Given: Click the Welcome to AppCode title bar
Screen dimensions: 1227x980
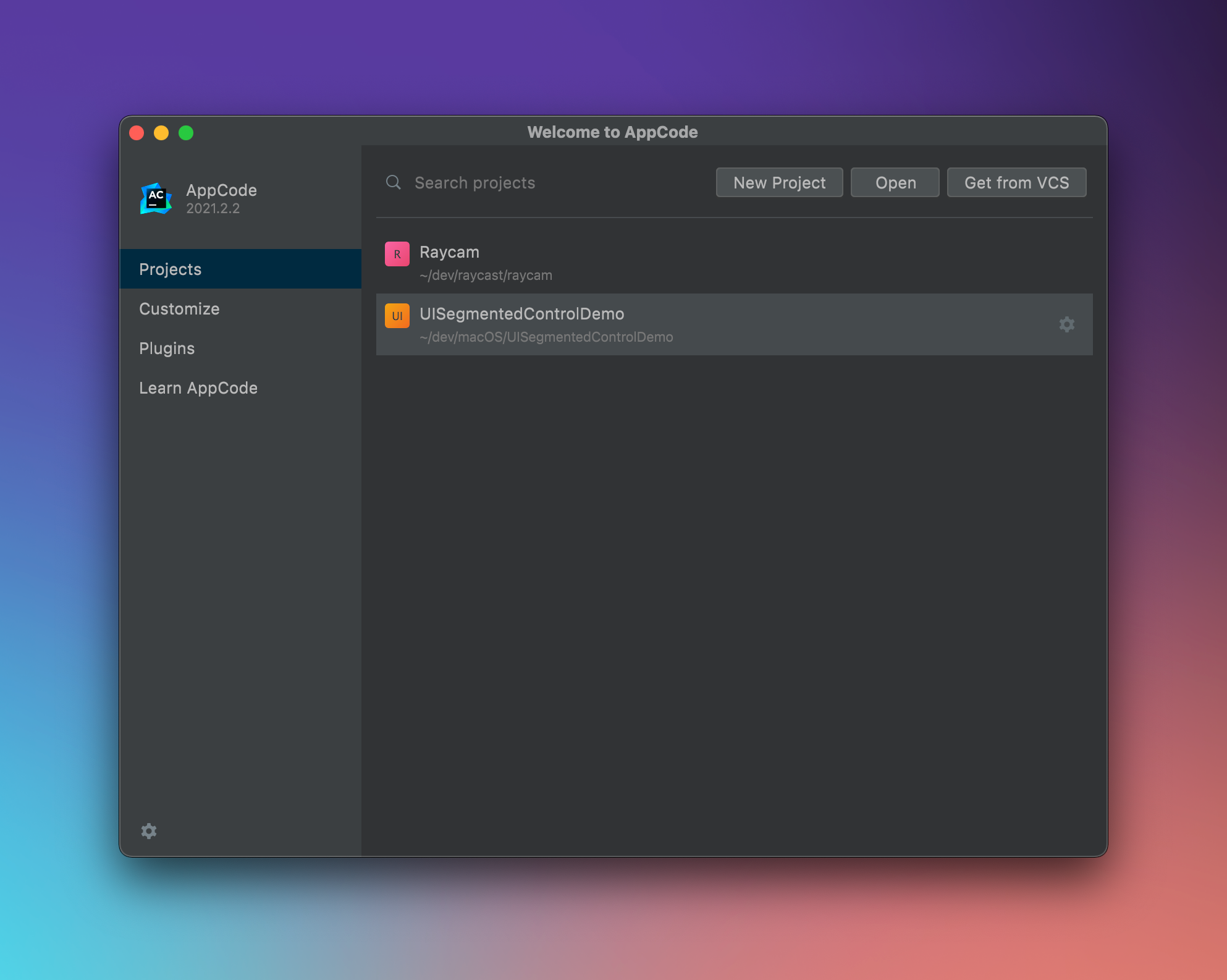Looking at the screenshot, I should click(x=612, y=132).
